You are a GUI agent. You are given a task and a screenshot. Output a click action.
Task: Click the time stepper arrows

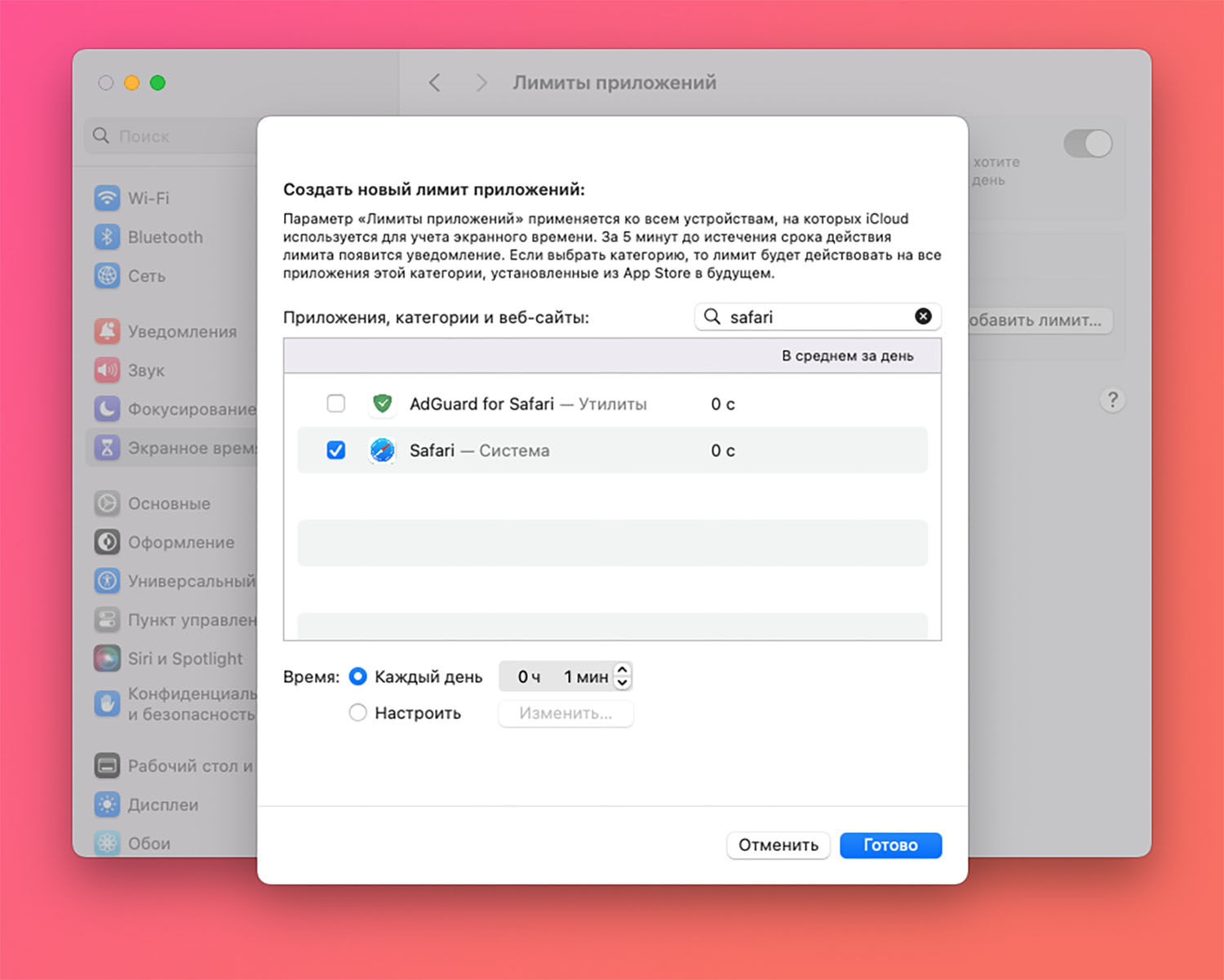pyautogui.click(x=623, y=676)
